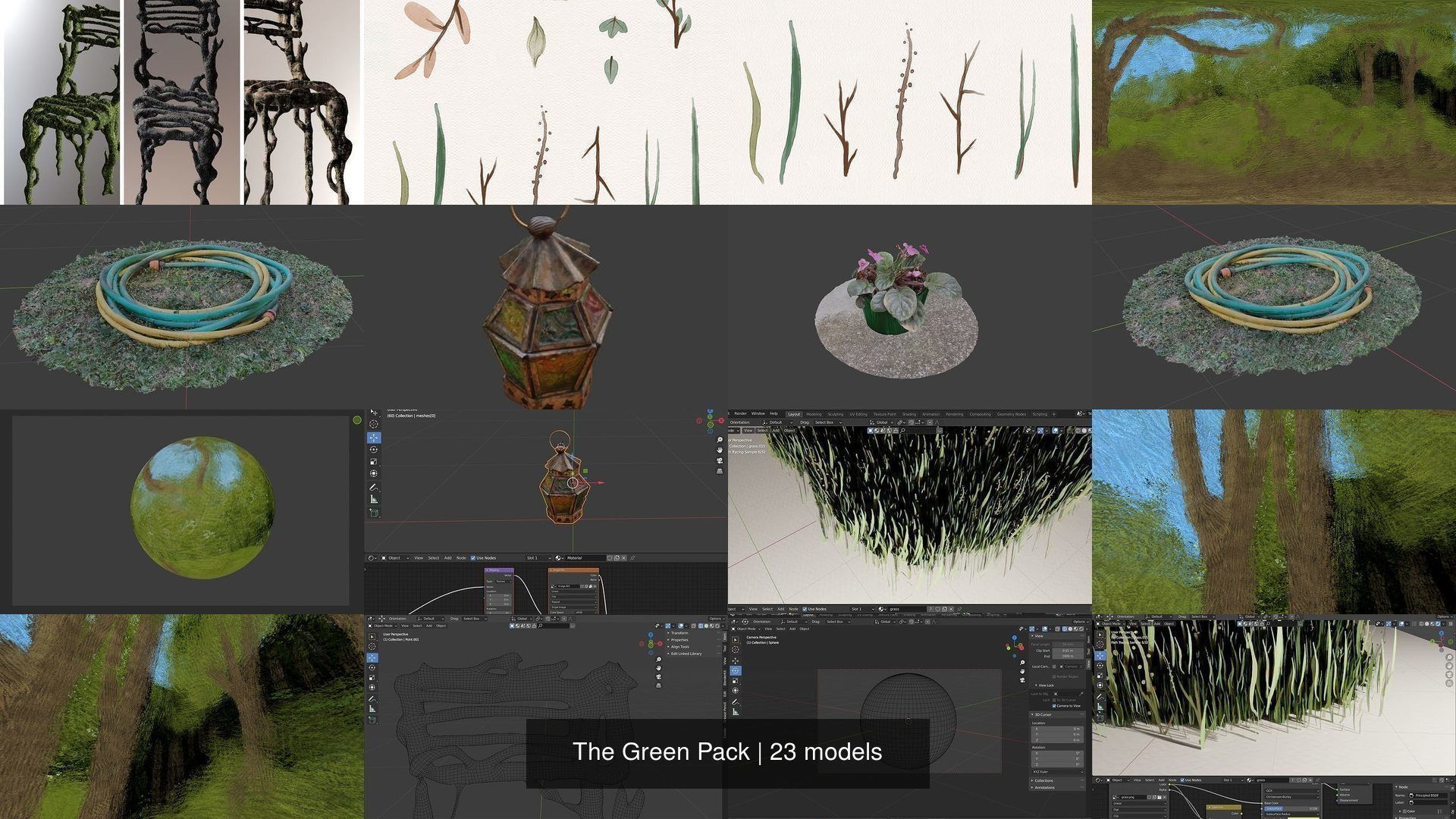Open Object Mode dropdown in wireframe chair viewport

[x=382, y=626]
